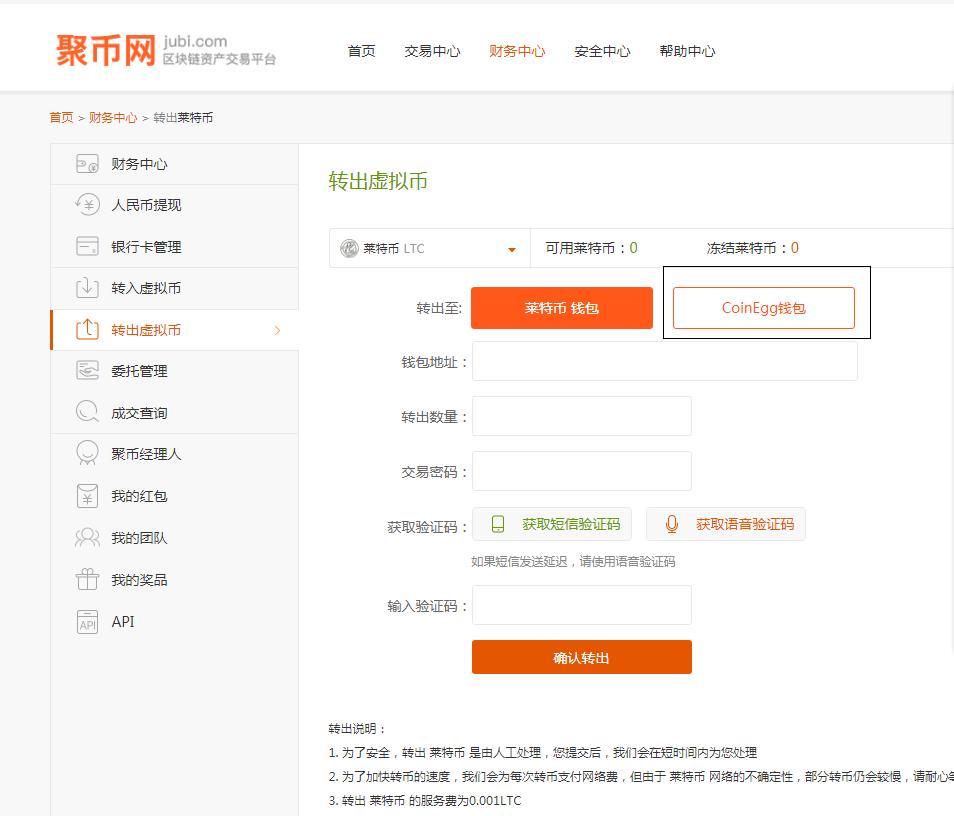Select the CoinEgg钱包 transfer destination
954x816 pixels.
[x=763, y=308]
